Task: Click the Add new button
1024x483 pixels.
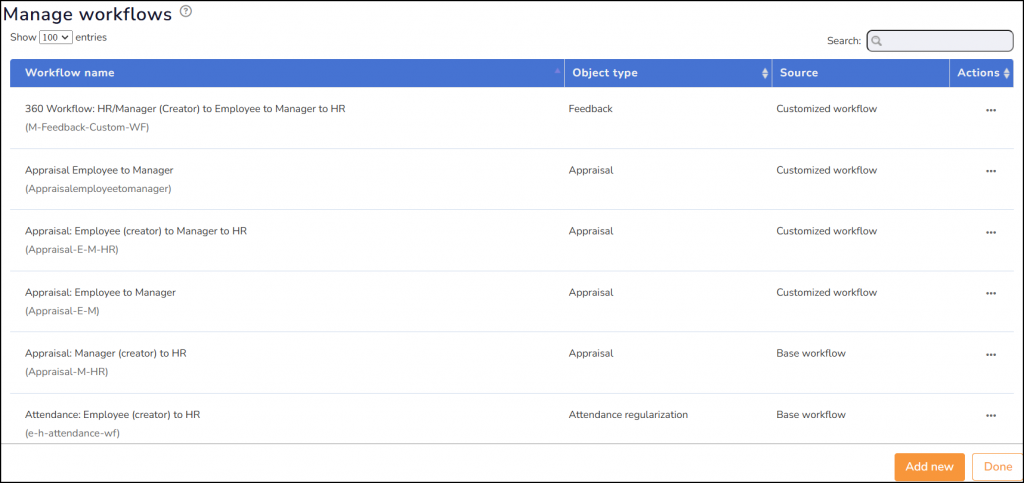Action: 929,467
